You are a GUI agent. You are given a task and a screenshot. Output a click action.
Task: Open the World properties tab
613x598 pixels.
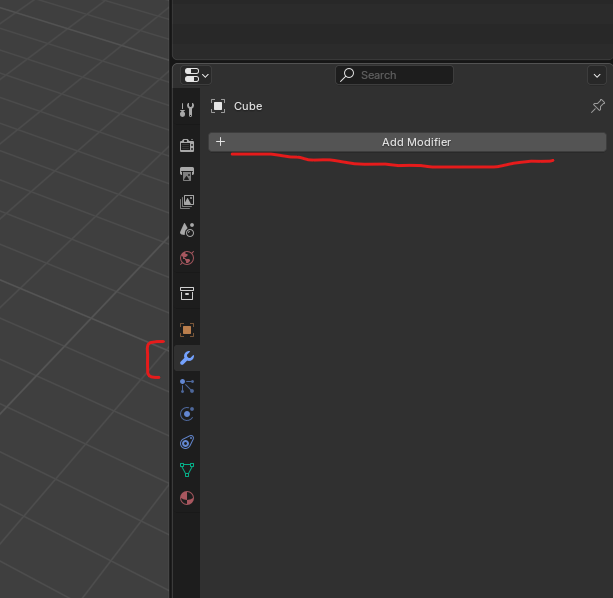187,258
